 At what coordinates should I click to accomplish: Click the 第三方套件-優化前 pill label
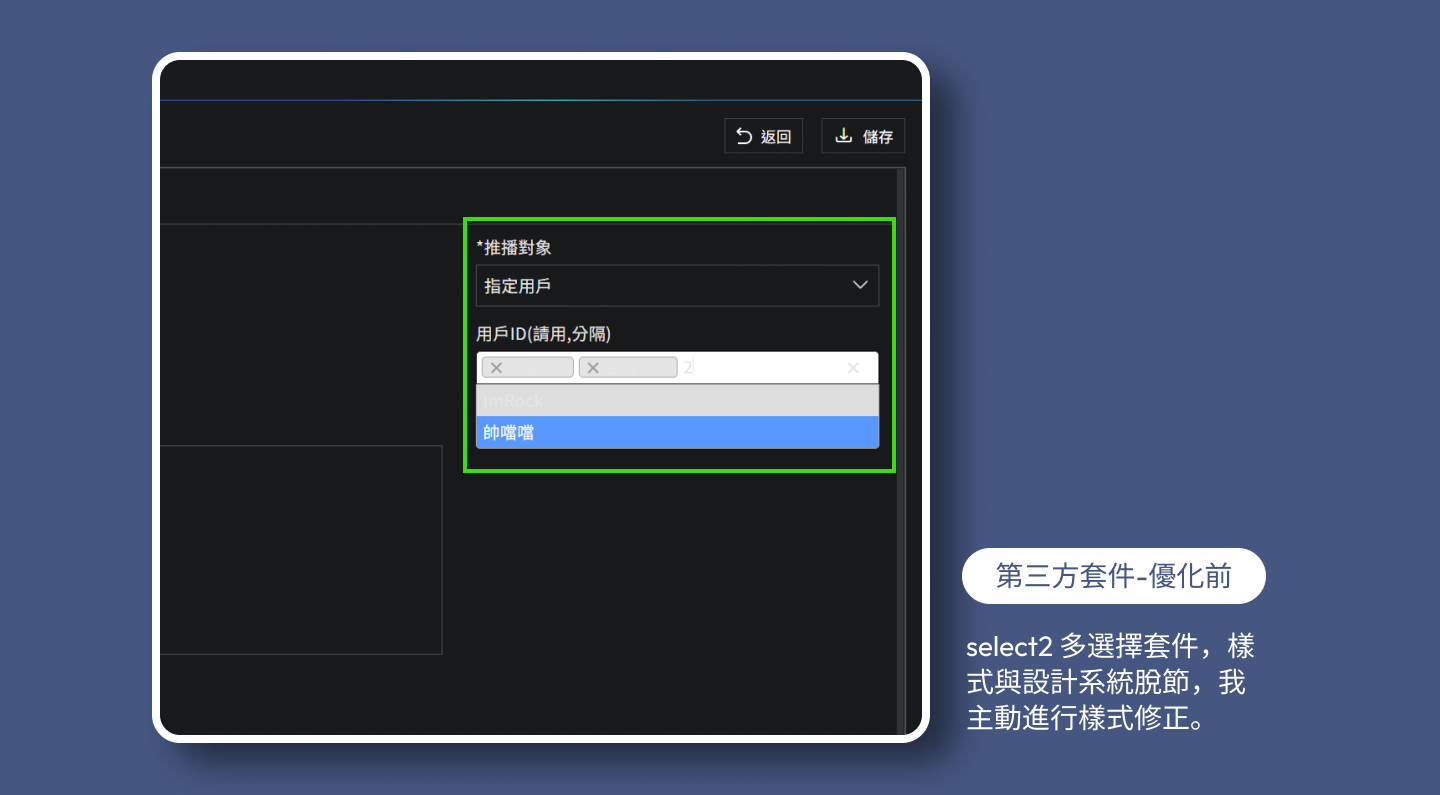[1113, 576]
